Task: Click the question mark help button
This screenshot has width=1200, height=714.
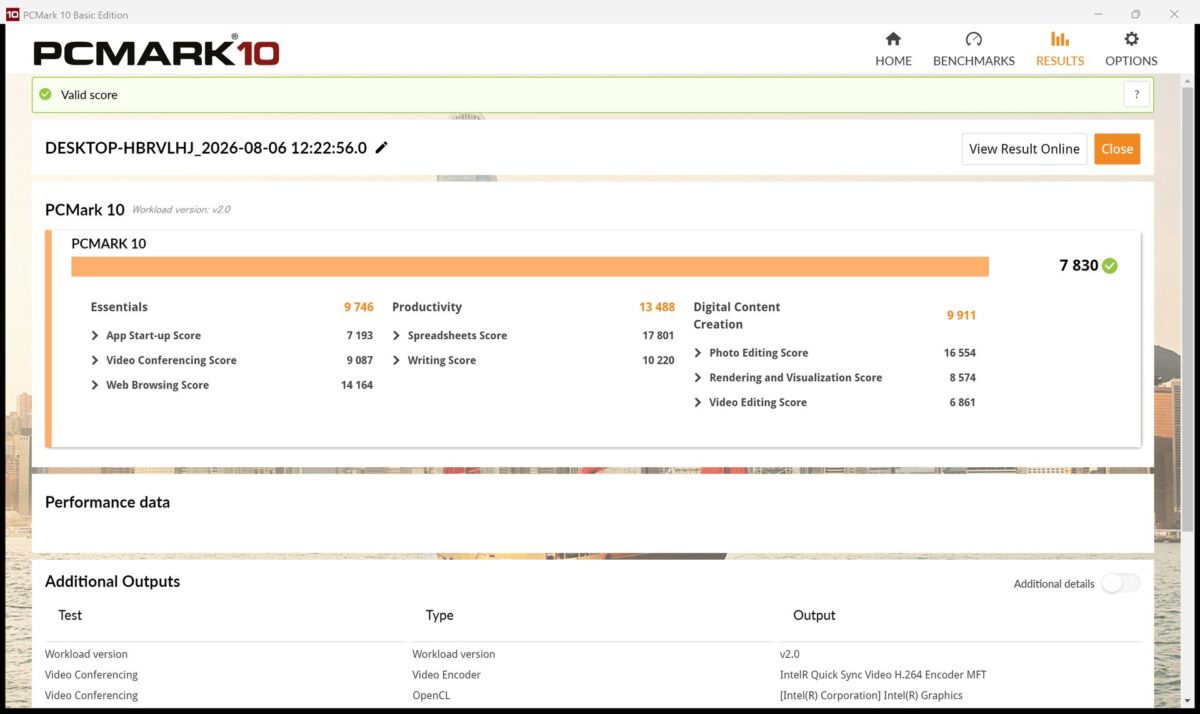Action: [x=1136, y=95]
